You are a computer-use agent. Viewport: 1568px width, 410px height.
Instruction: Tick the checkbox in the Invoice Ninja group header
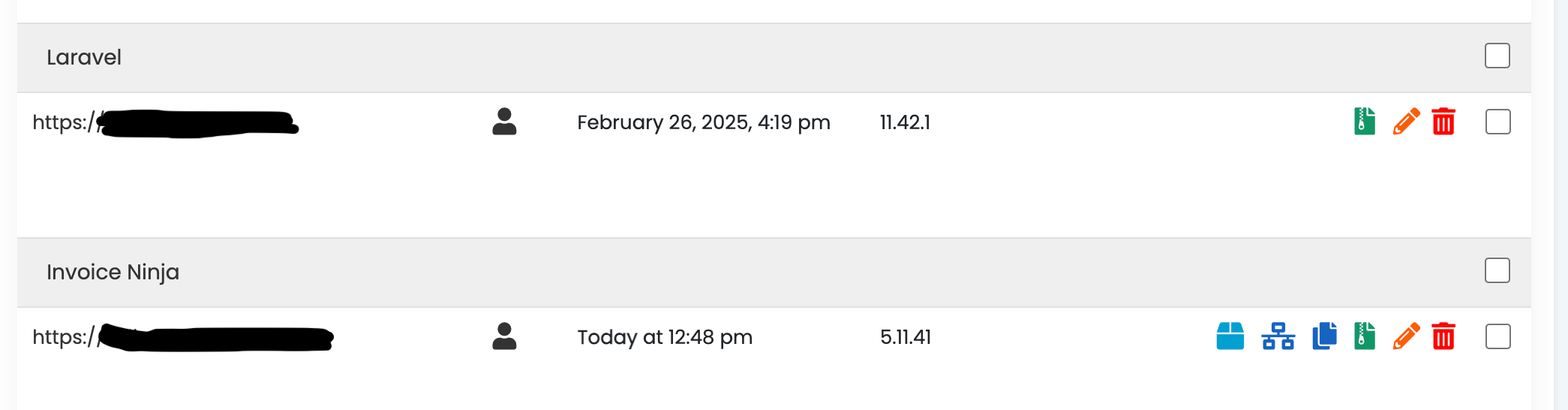1497,270
